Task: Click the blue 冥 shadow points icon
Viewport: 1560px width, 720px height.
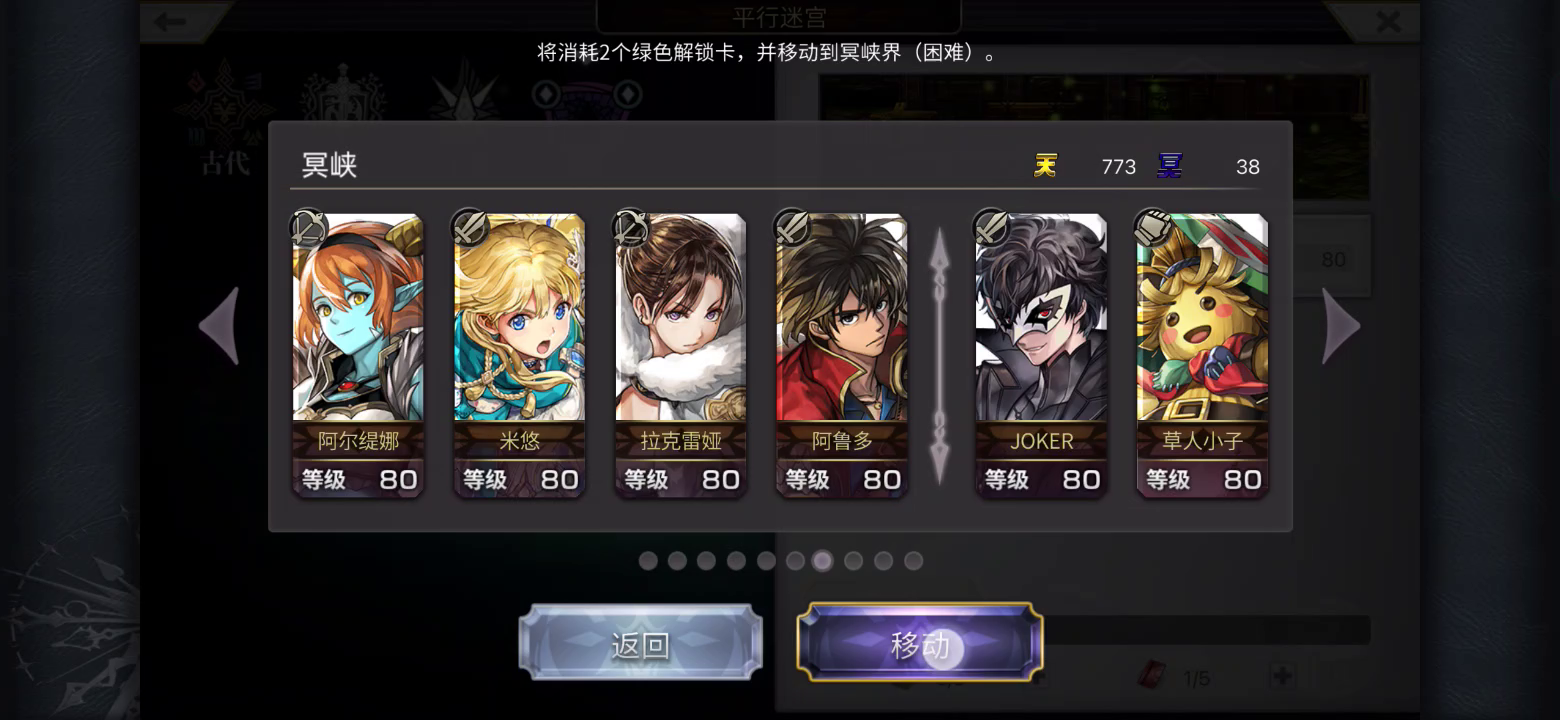Action: [x=1169, y=165]
